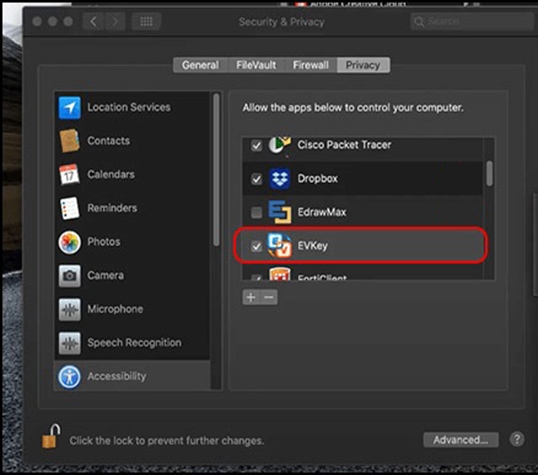
Task: Select the Privacy tab
Action: tap(363, 65)
